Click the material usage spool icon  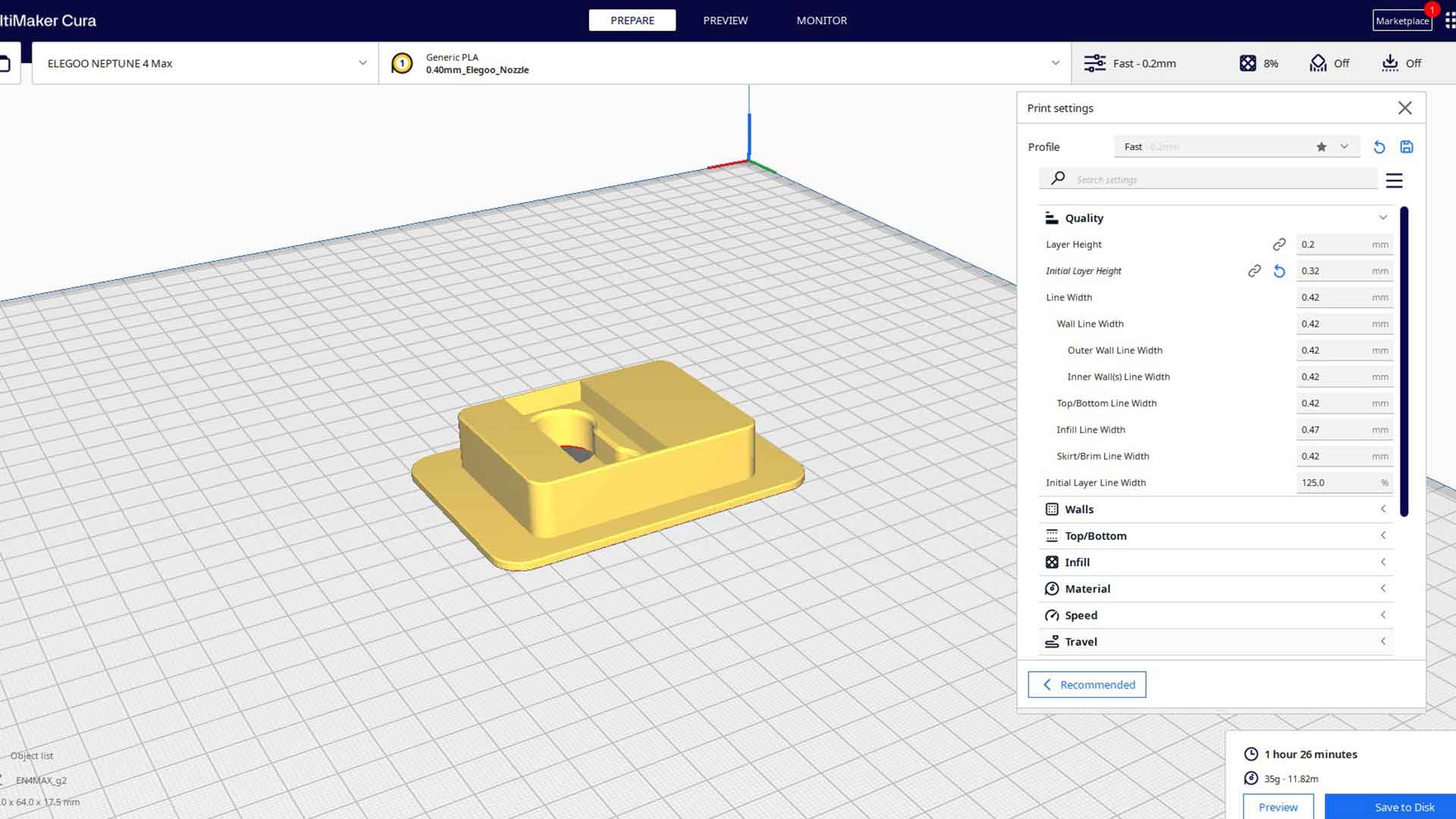[1251, 779]
